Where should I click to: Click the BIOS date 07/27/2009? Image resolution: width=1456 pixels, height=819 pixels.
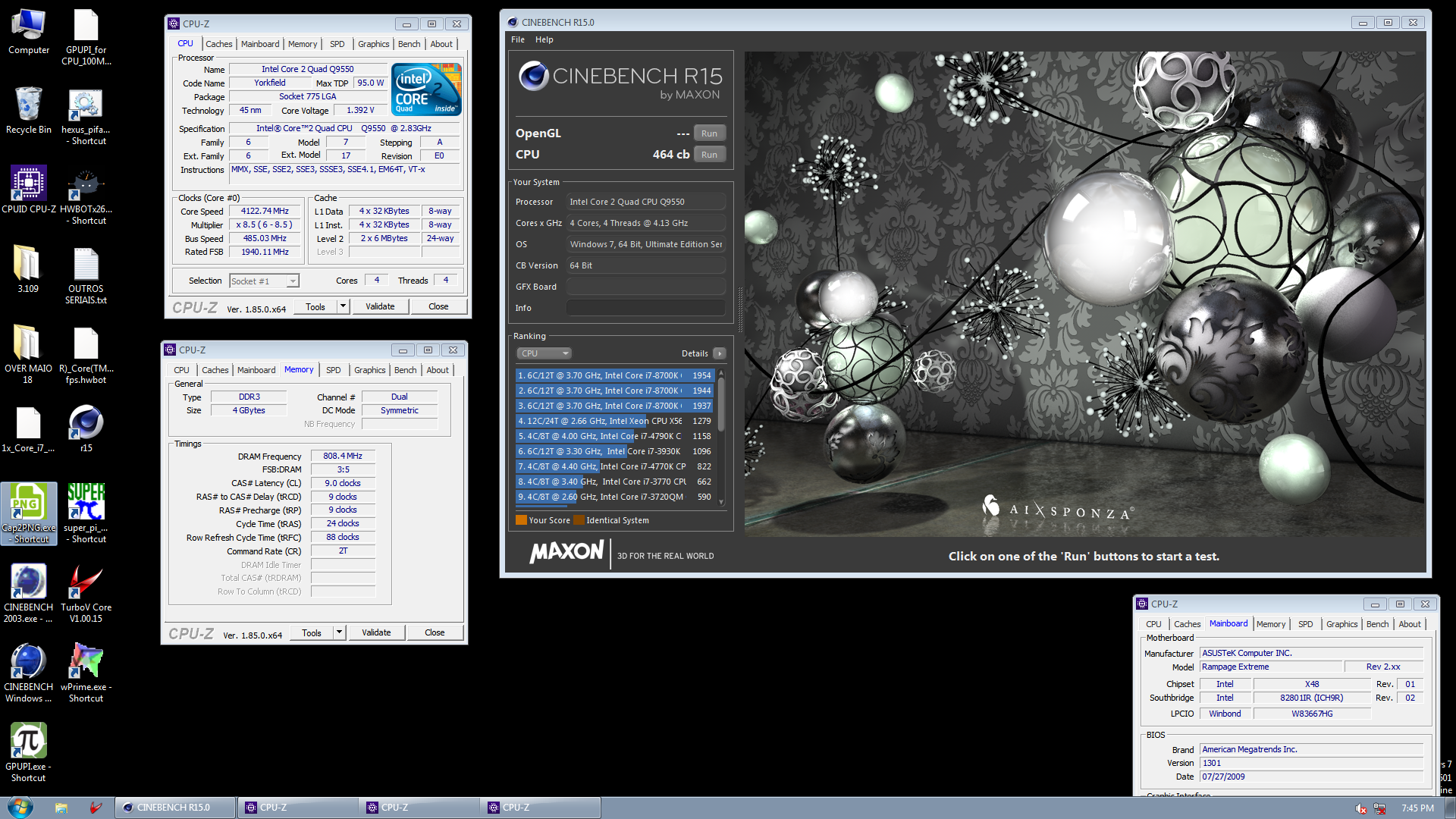tap(1311, 777)
